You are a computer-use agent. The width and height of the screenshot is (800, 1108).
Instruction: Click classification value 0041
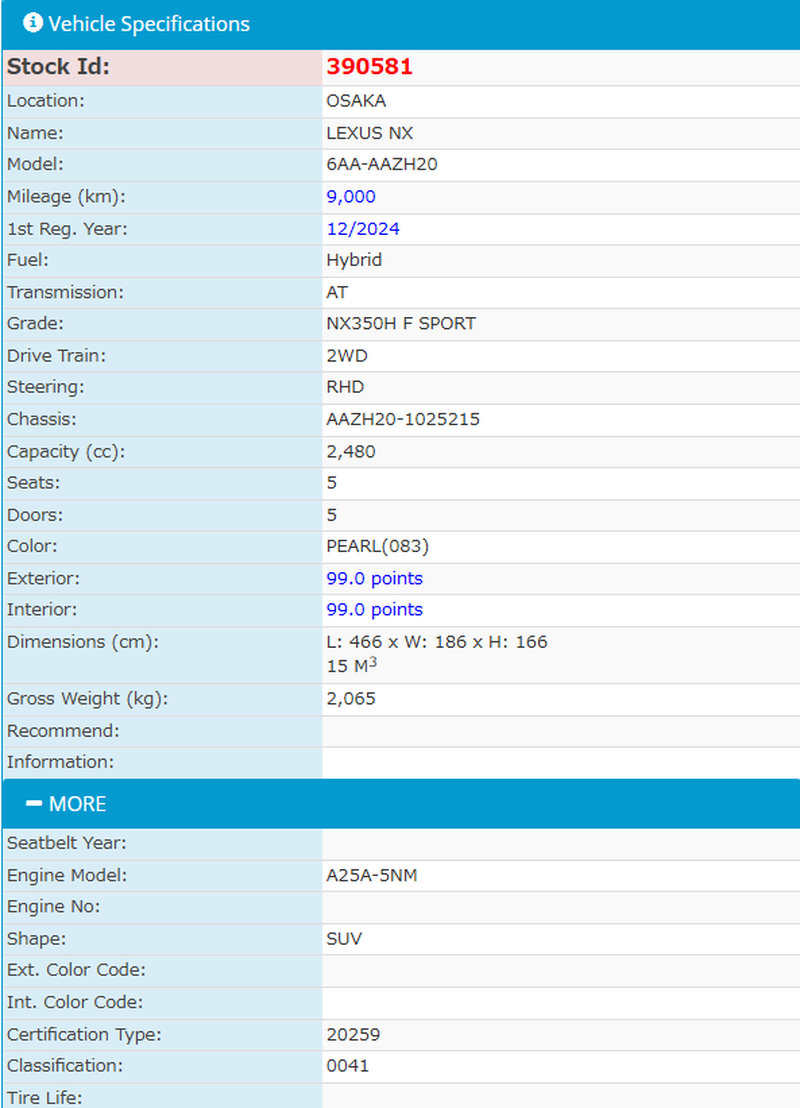click(x=348, y=1066)
